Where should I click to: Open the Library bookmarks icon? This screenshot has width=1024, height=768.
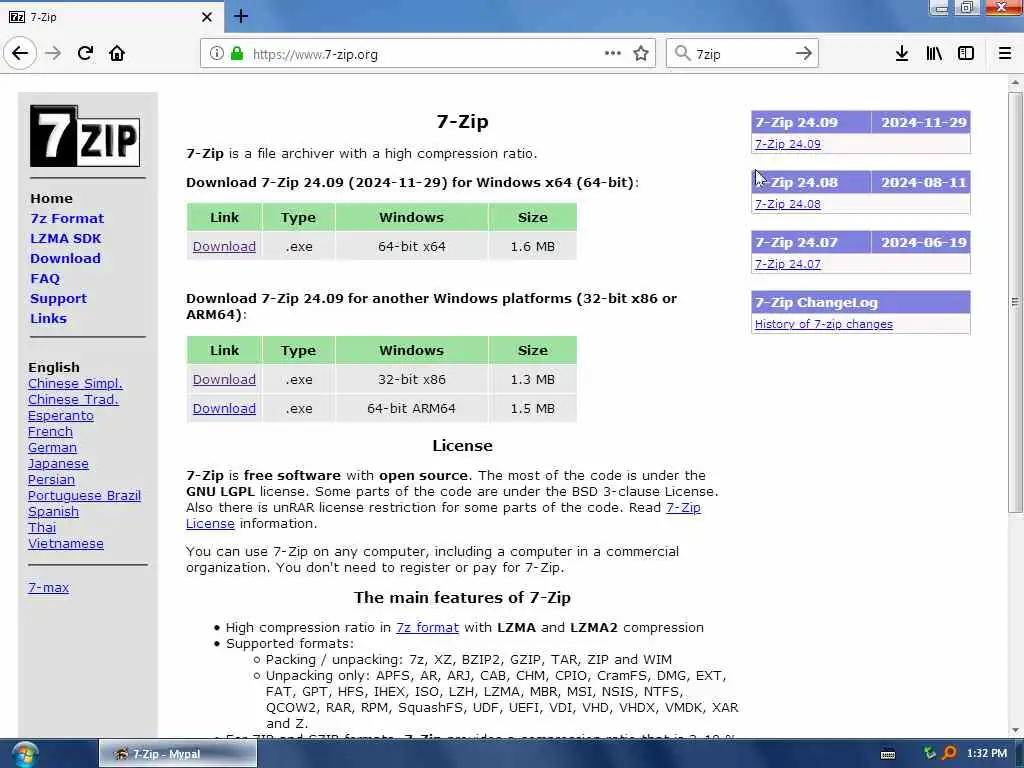point(934,54)
